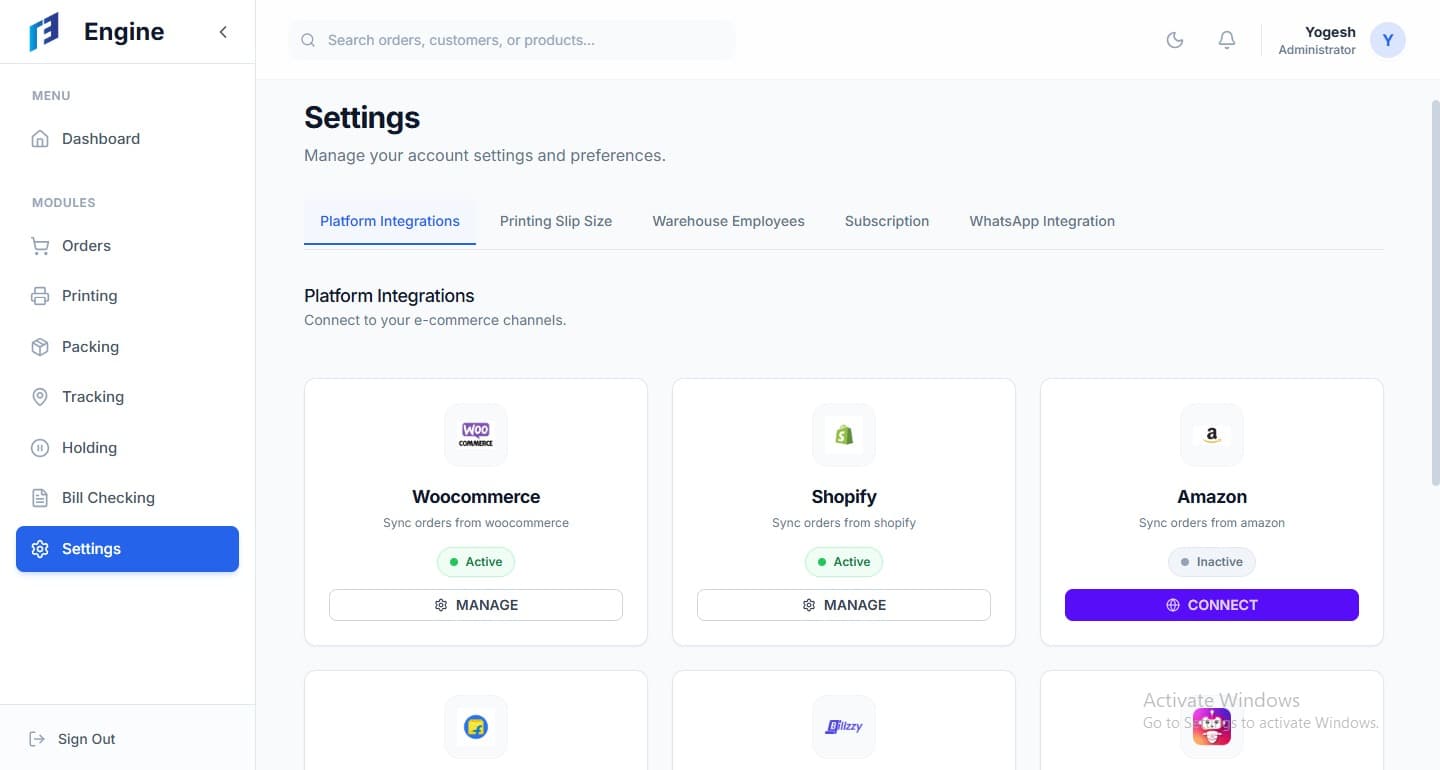The height and width of the screenshot is (770, 1440).
Task: Collapse the sidebar using the chevron
Action: tap(223, 32)
